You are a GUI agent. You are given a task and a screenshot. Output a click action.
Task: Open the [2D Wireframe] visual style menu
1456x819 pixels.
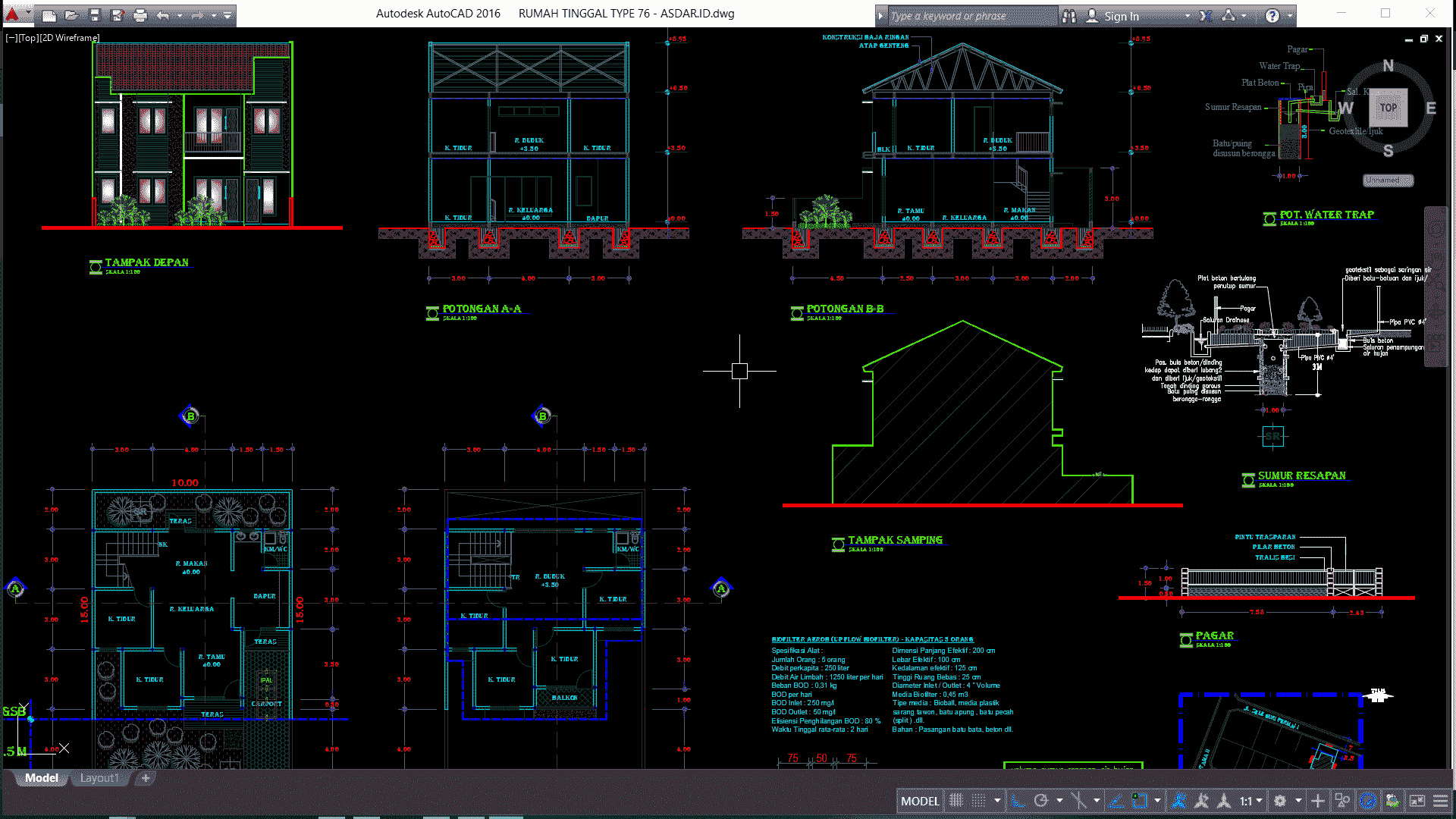(x=69, y=38)
